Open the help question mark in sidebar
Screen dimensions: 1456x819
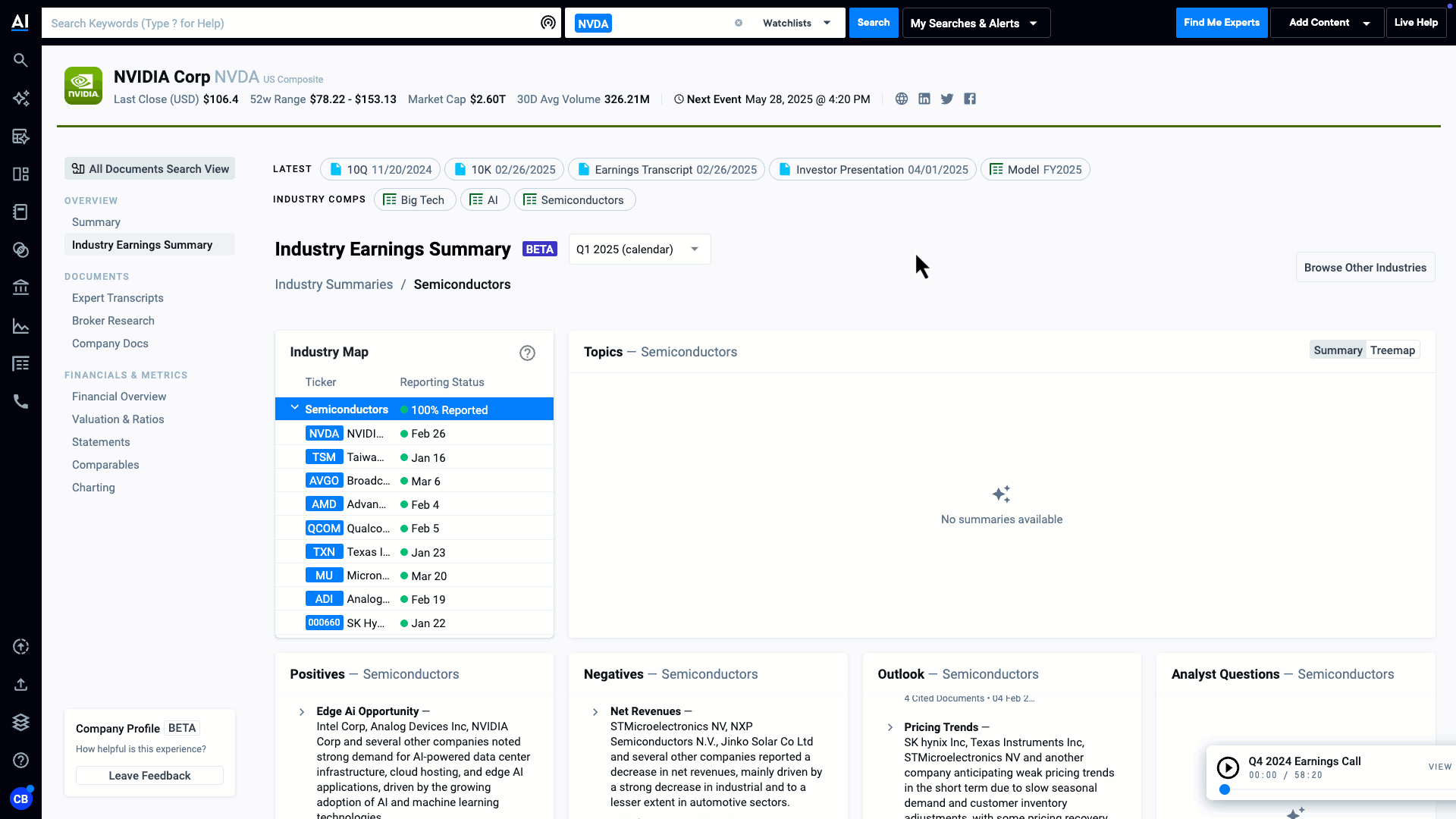pyautogui.click(x=20, y=760)
